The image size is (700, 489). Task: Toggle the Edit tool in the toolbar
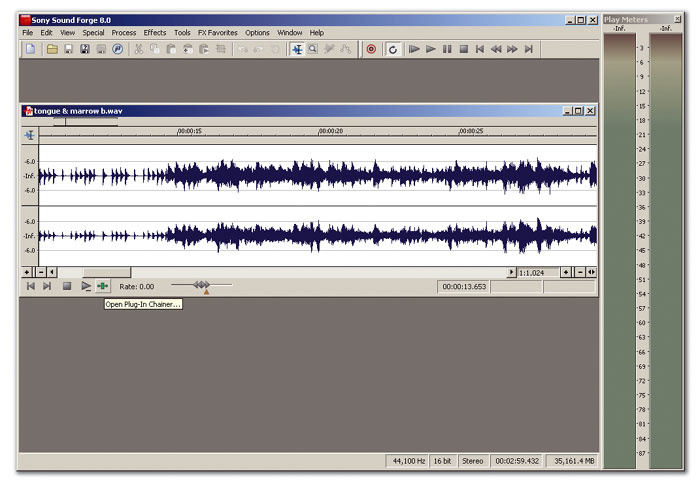tap(297, 49)
